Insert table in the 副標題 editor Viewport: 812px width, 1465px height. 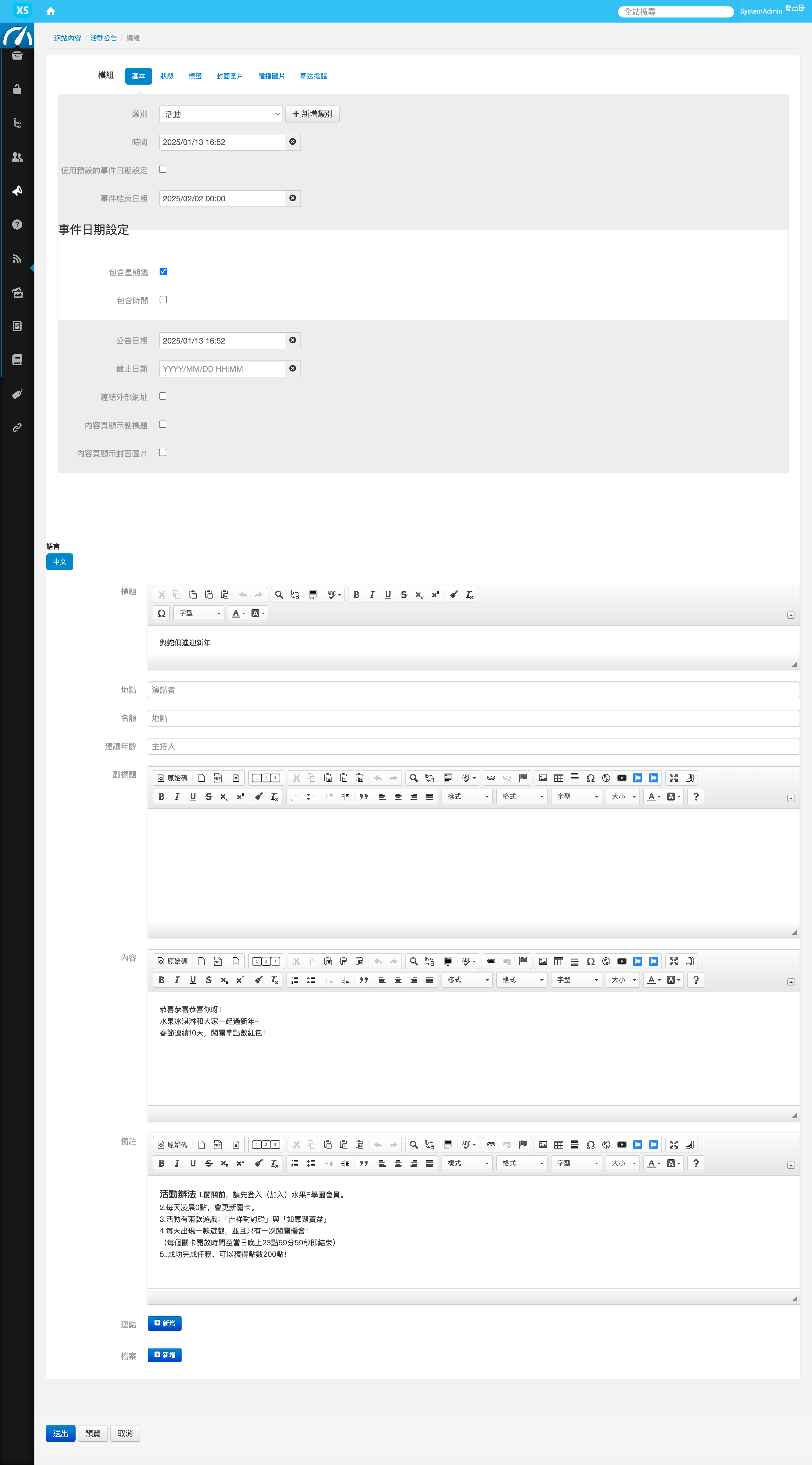[559, 778]
